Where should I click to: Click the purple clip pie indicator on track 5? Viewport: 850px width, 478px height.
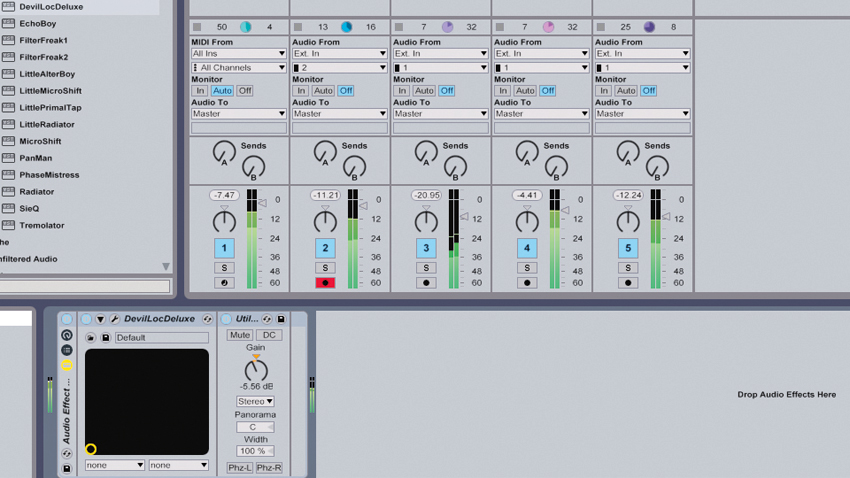[649, 27]
